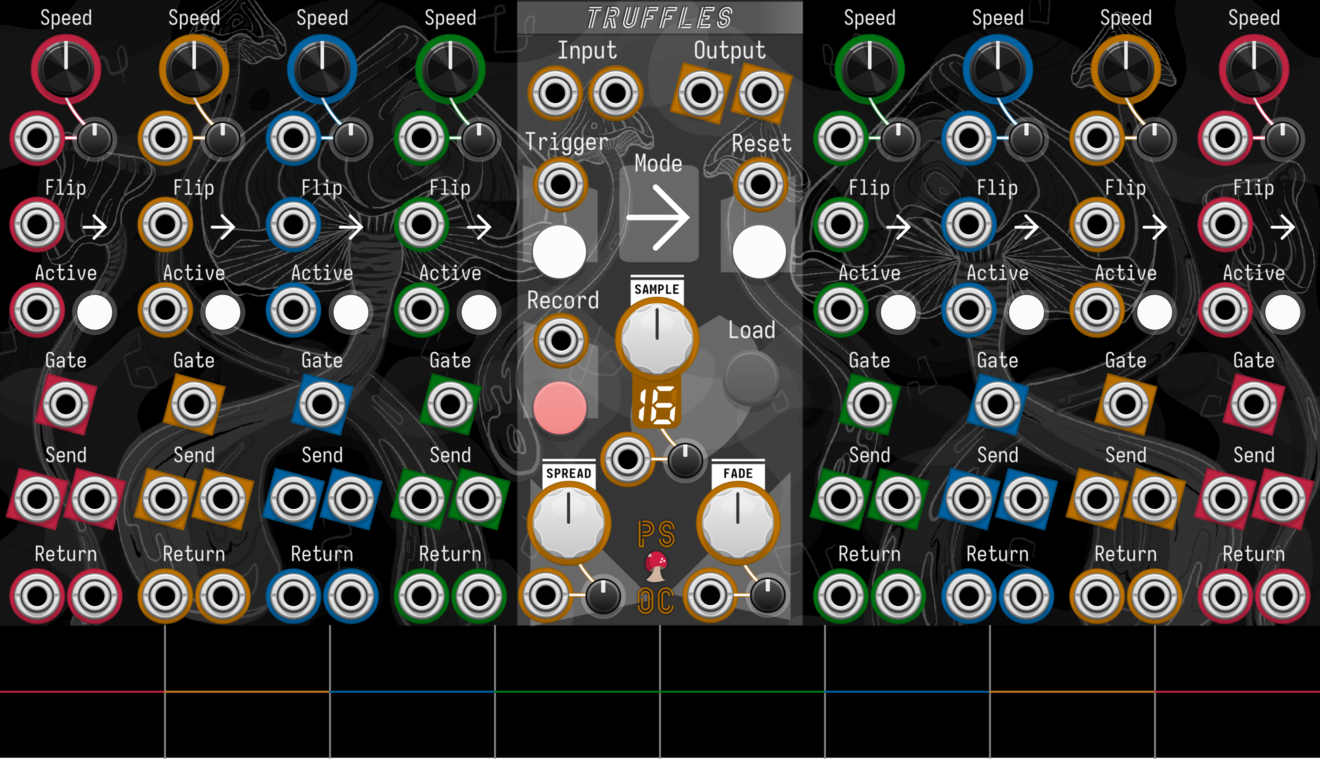Click the Flip arrow in right green channel
This screenshot has height=760, width=1320.
point(899,228)
